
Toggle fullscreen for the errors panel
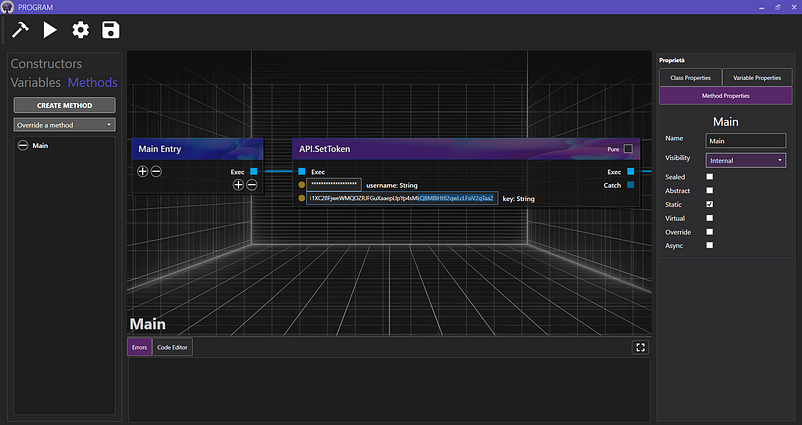(x=640, y=347)
